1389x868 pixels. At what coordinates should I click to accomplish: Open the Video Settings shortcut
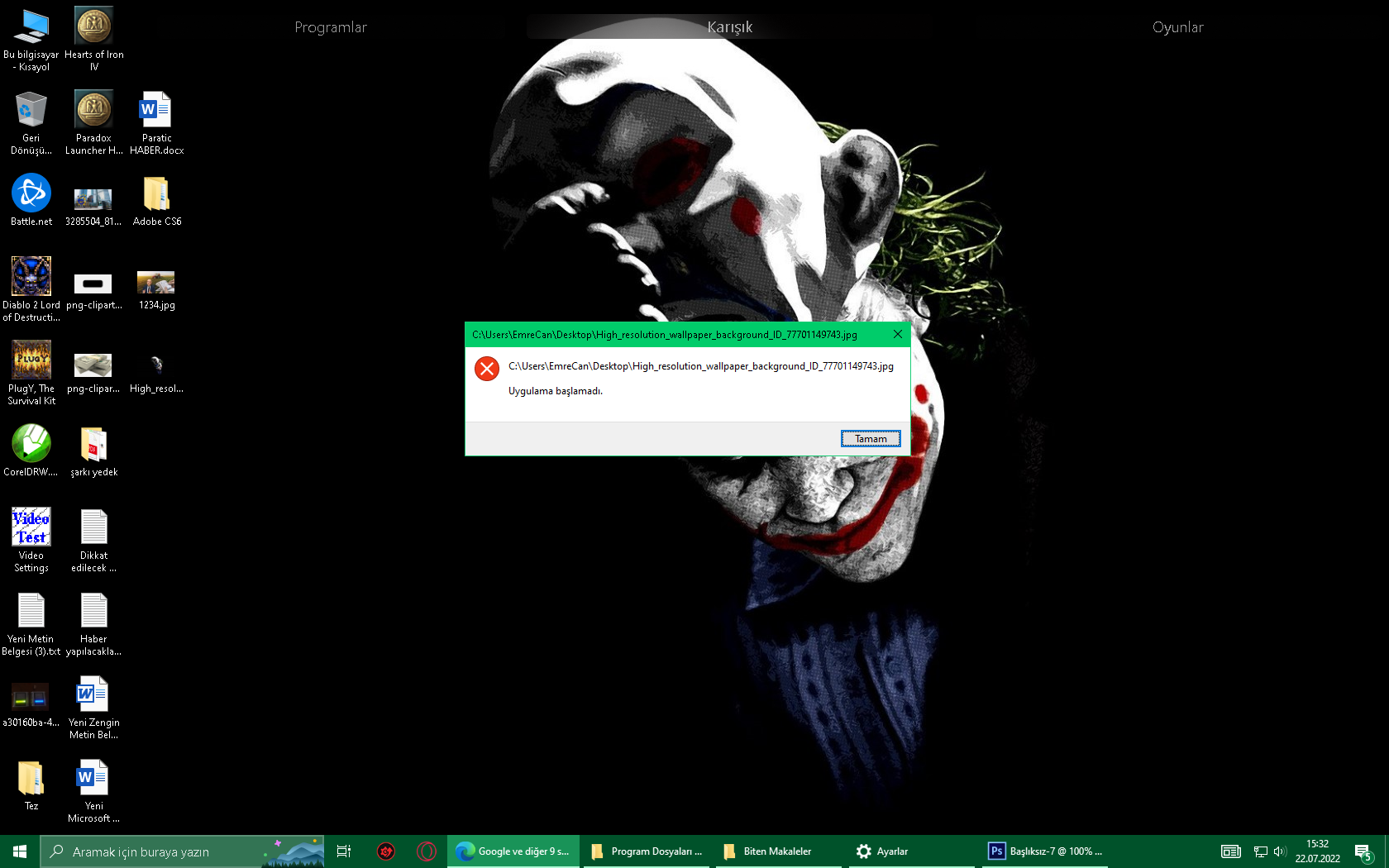[x=31, y=527]
